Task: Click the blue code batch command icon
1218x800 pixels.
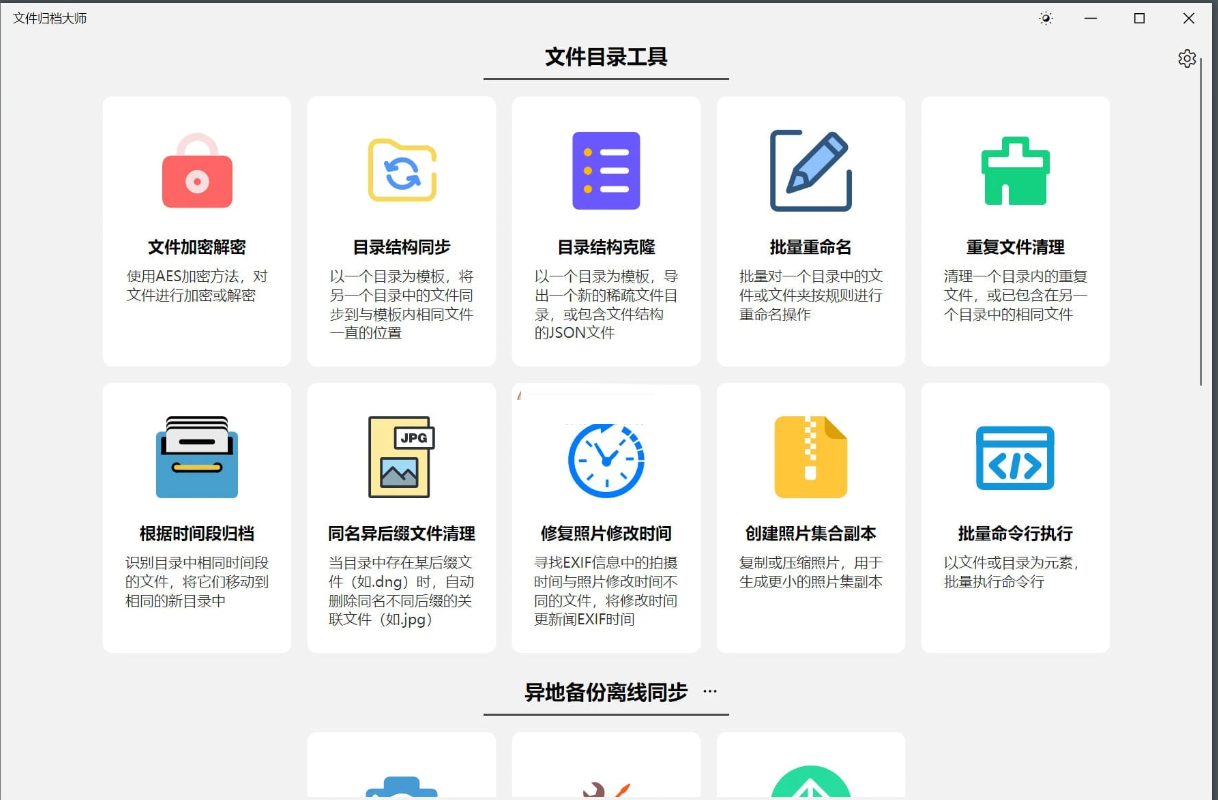Action: pyautogui.click(x=1015, y=457)
